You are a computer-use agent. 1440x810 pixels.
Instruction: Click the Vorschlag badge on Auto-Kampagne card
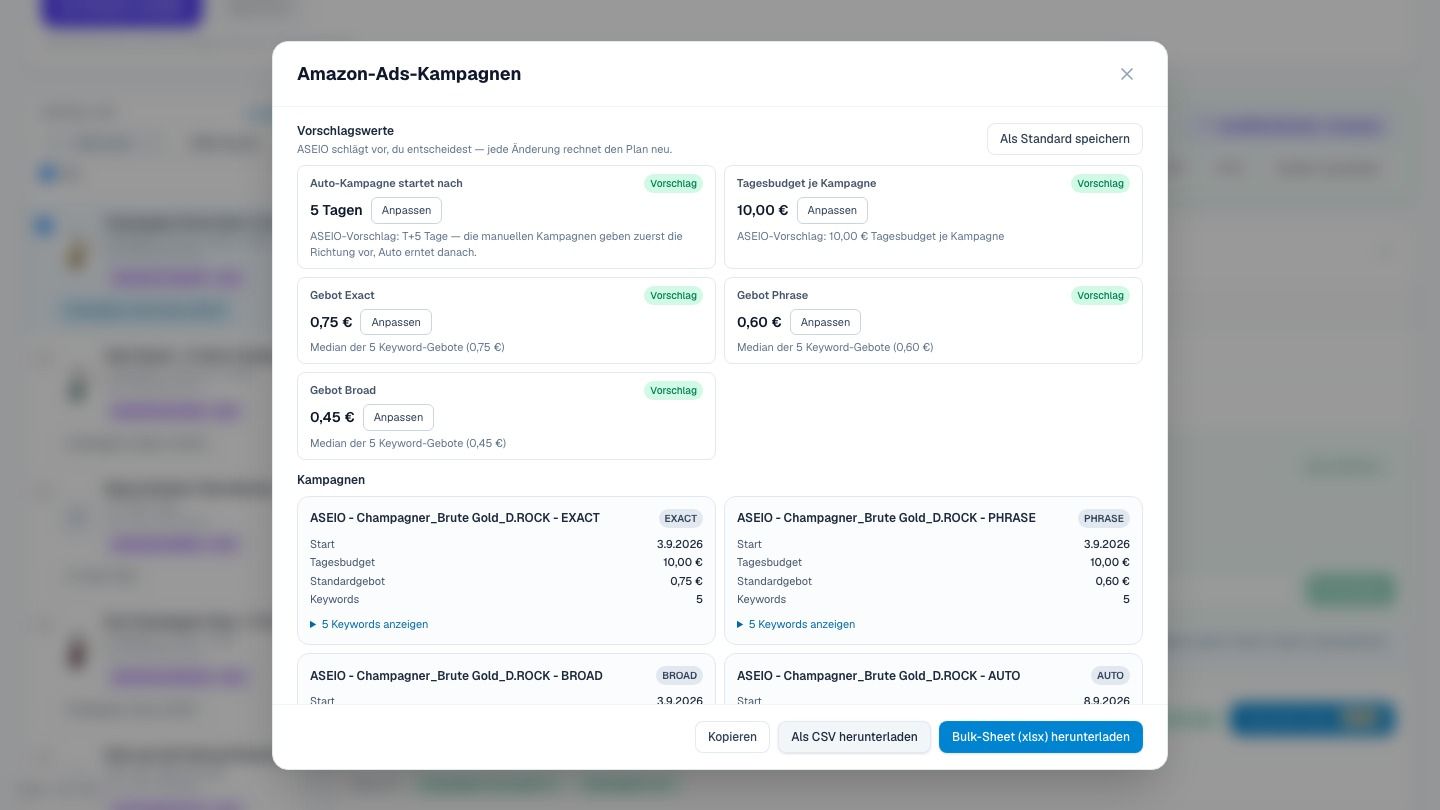click(x=673, y=183)
